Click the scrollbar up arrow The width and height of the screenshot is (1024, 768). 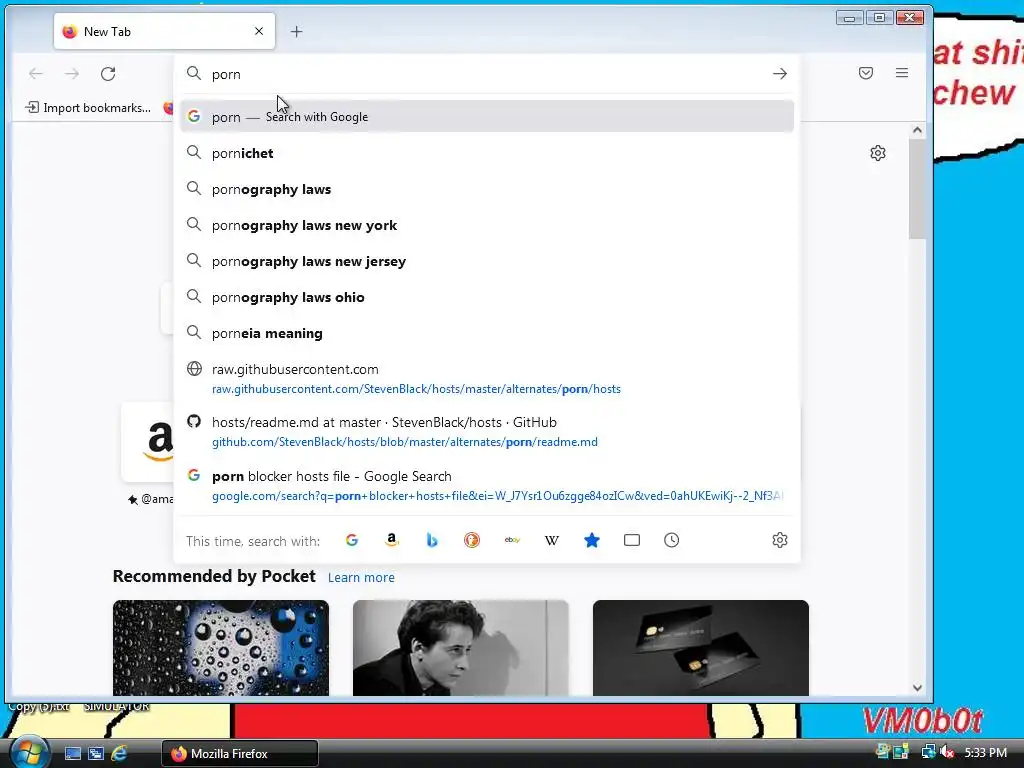point(917,130)
